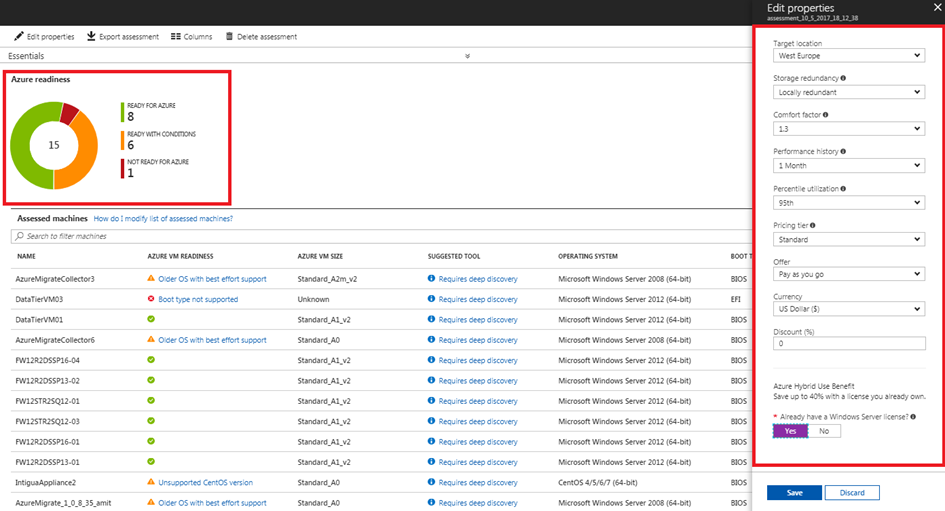Screen dimensions: 945x511
Task: Open 'Unsupported CentOS version' link
Action: point(206,483)
